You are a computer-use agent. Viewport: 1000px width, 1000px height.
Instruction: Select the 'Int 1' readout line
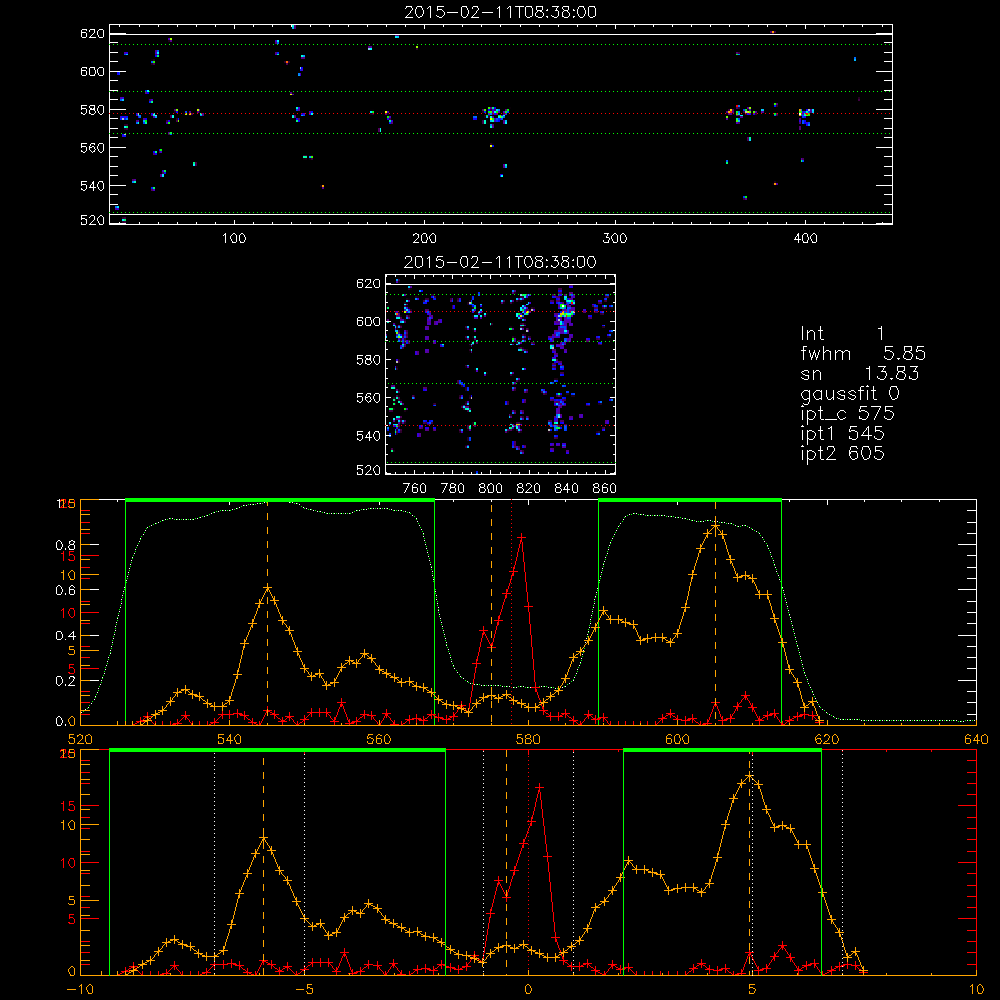coord(842,334)
